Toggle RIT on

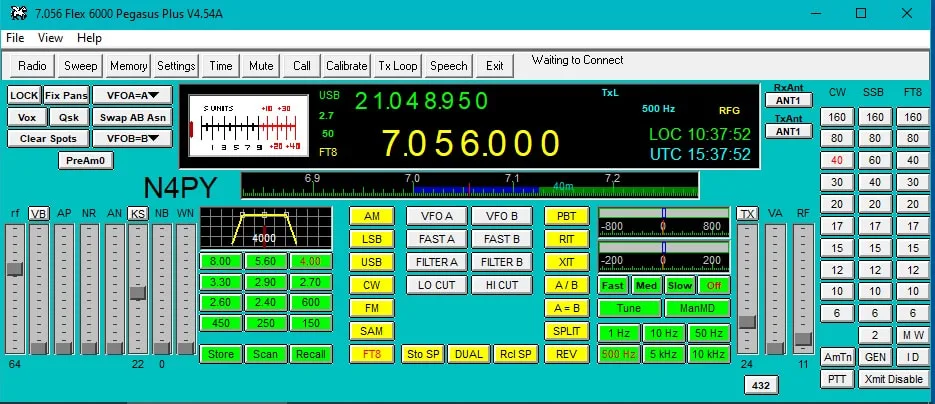tap(566, 240)
